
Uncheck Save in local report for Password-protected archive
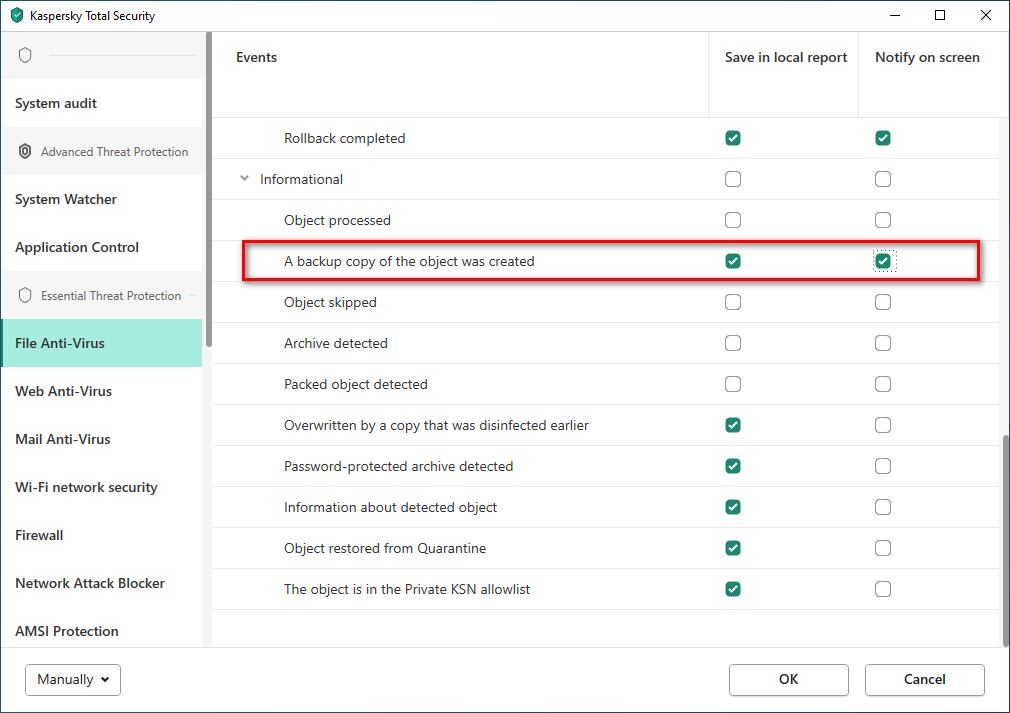coord(733,466)
